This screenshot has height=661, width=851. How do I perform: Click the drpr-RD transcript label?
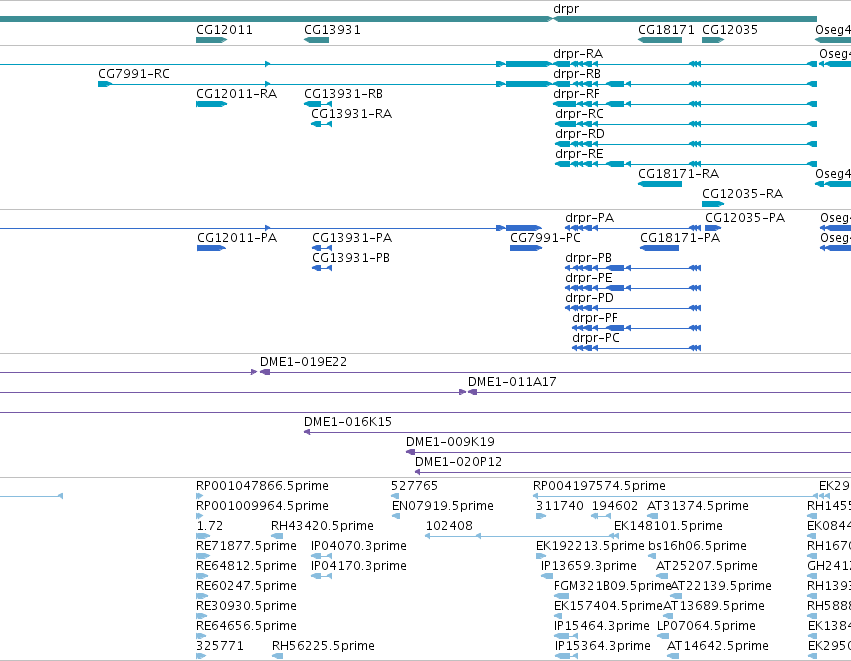[x=580, y=134]
